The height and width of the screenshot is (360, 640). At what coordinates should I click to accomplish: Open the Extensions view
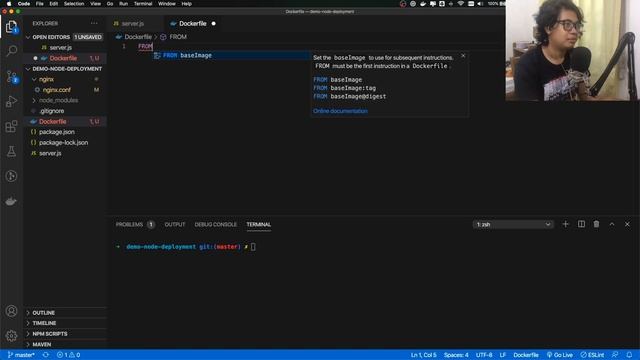point(11,126)
